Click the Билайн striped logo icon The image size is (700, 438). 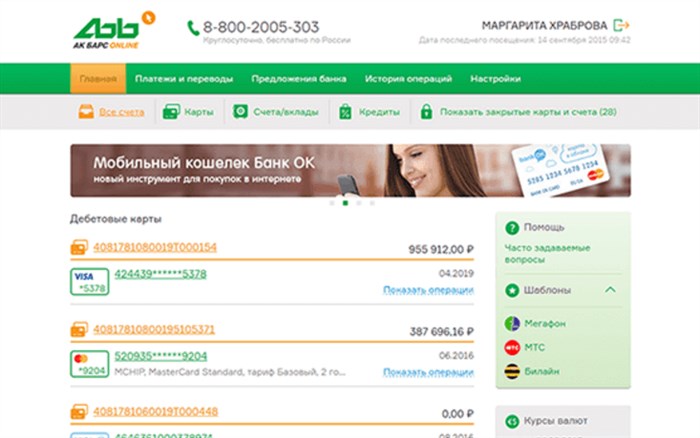512,371
